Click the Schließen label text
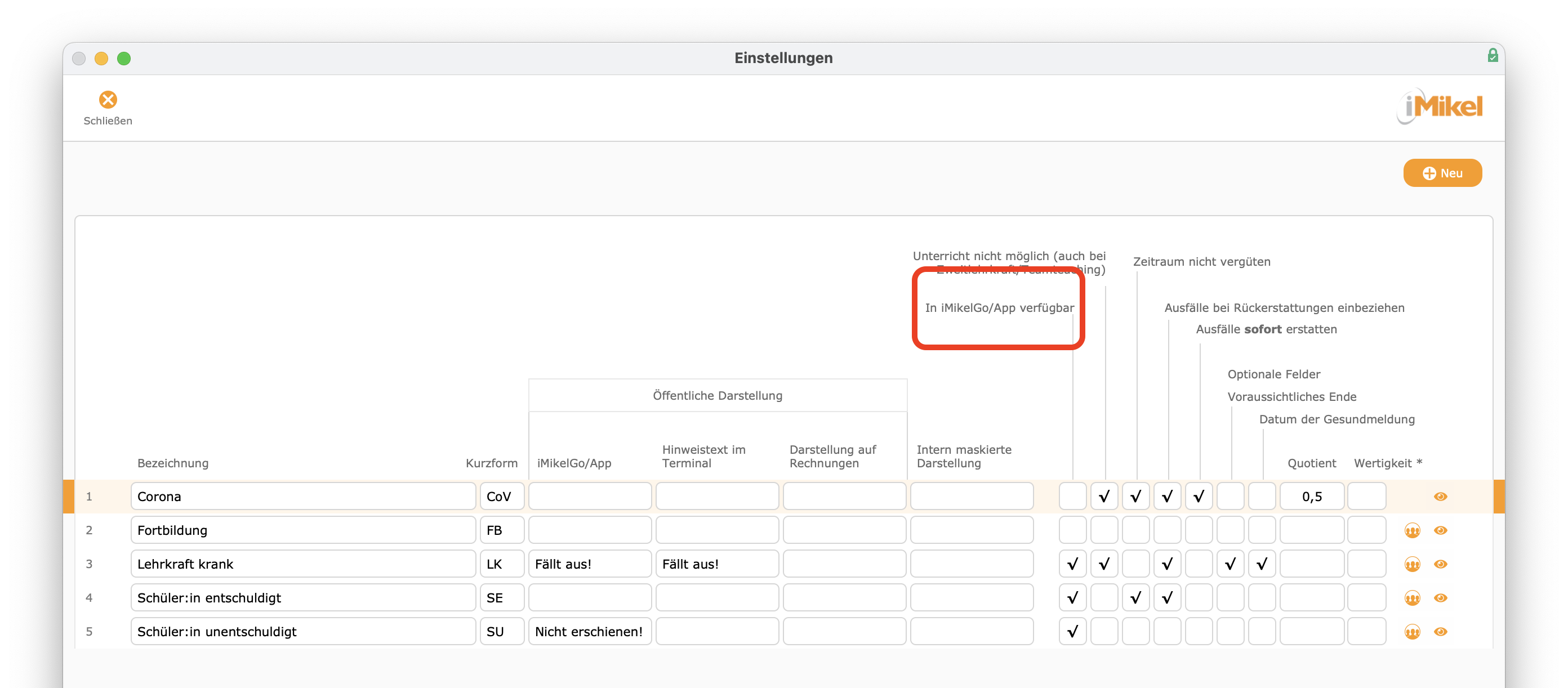Screen dimensions: 1568x688 (x=108, y=120)
